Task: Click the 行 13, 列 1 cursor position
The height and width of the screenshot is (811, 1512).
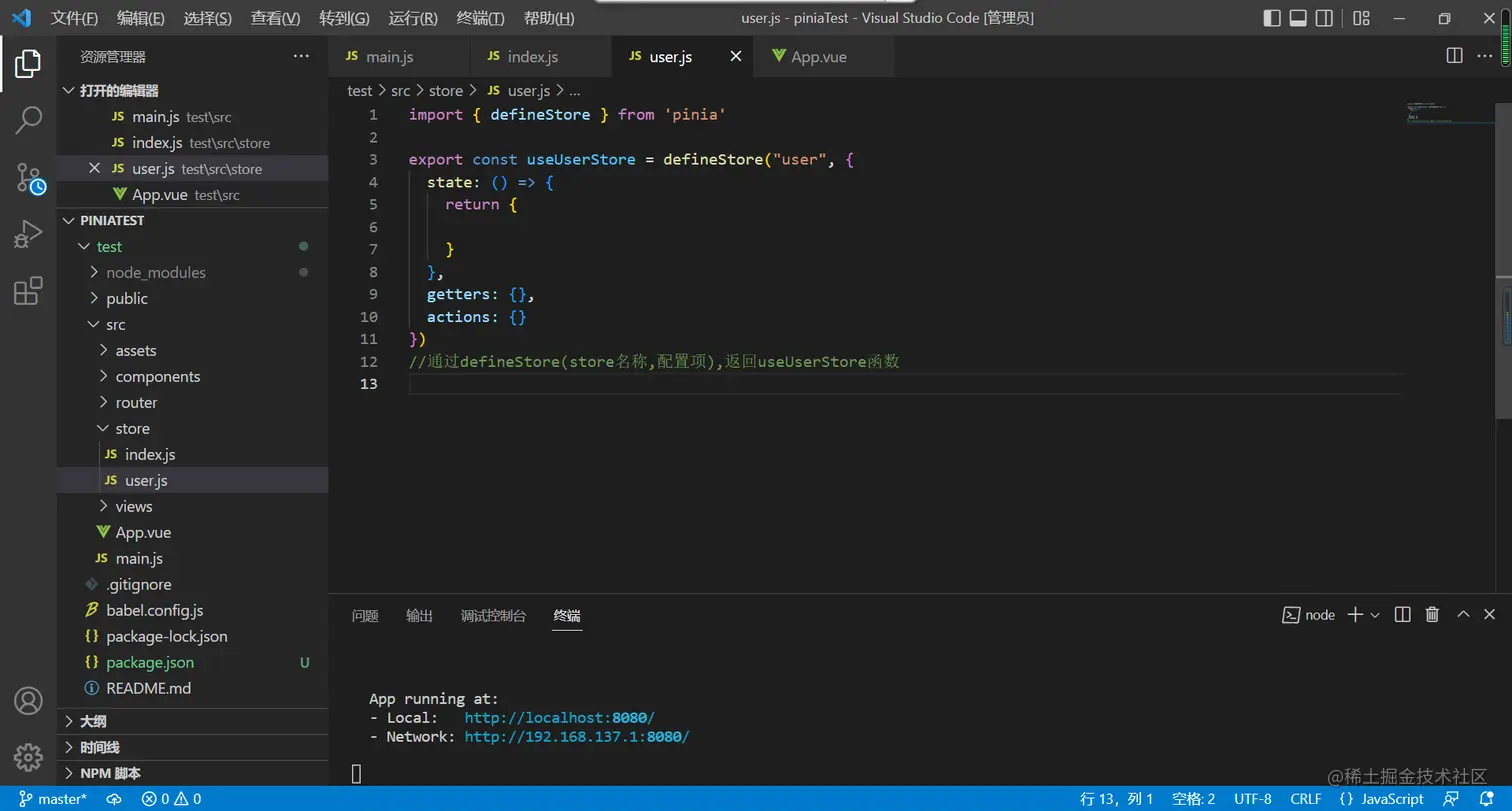Action: click(x=1117, y=799)
